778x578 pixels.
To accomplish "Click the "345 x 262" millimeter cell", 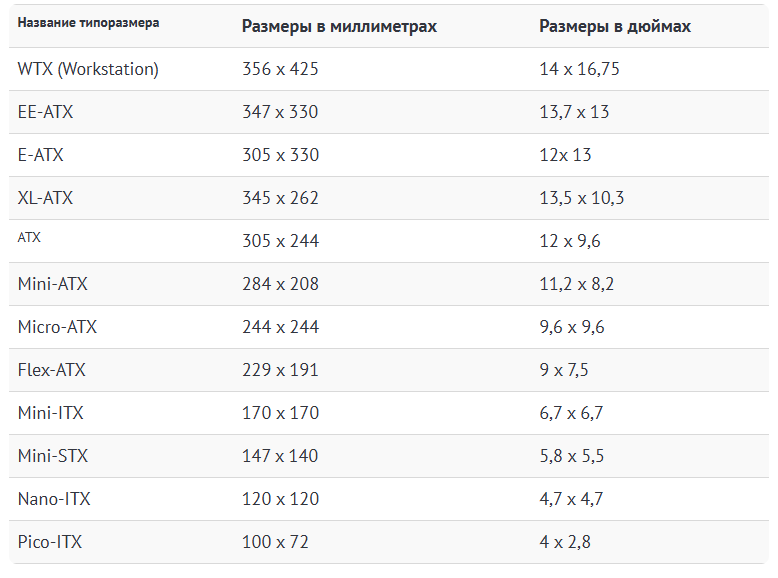I will click(x=280, y=198).
